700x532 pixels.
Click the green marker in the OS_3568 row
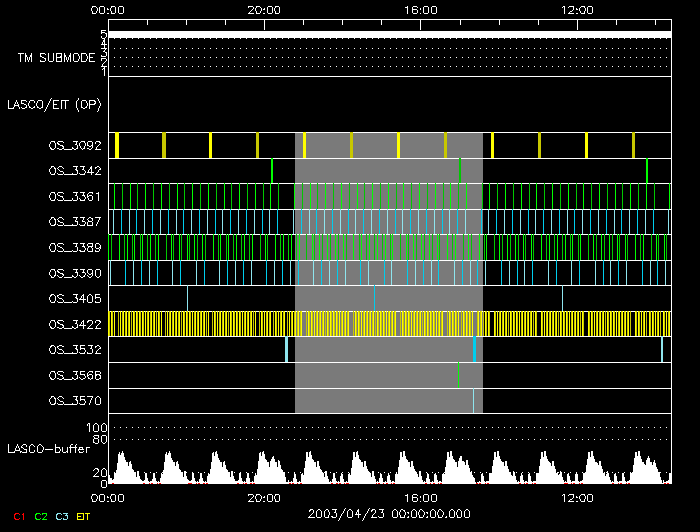(458, 375)
